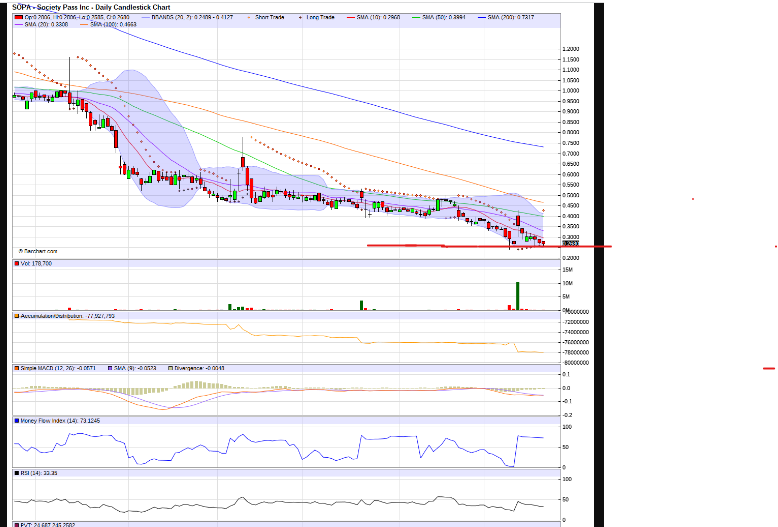Image resolution: width=778 pixels, height=527 pixels.
Task: Click the Money Flow Index (14) label
Action: click(60, 421)
